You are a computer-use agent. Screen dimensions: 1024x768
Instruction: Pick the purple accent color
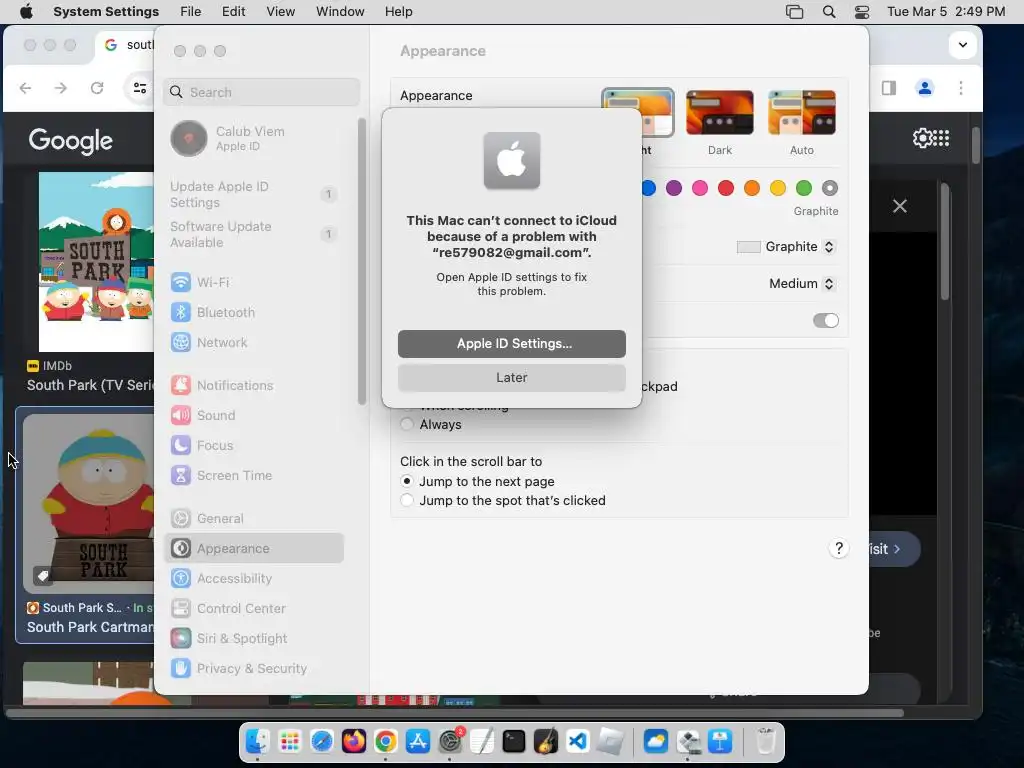[x=674, y=188]
